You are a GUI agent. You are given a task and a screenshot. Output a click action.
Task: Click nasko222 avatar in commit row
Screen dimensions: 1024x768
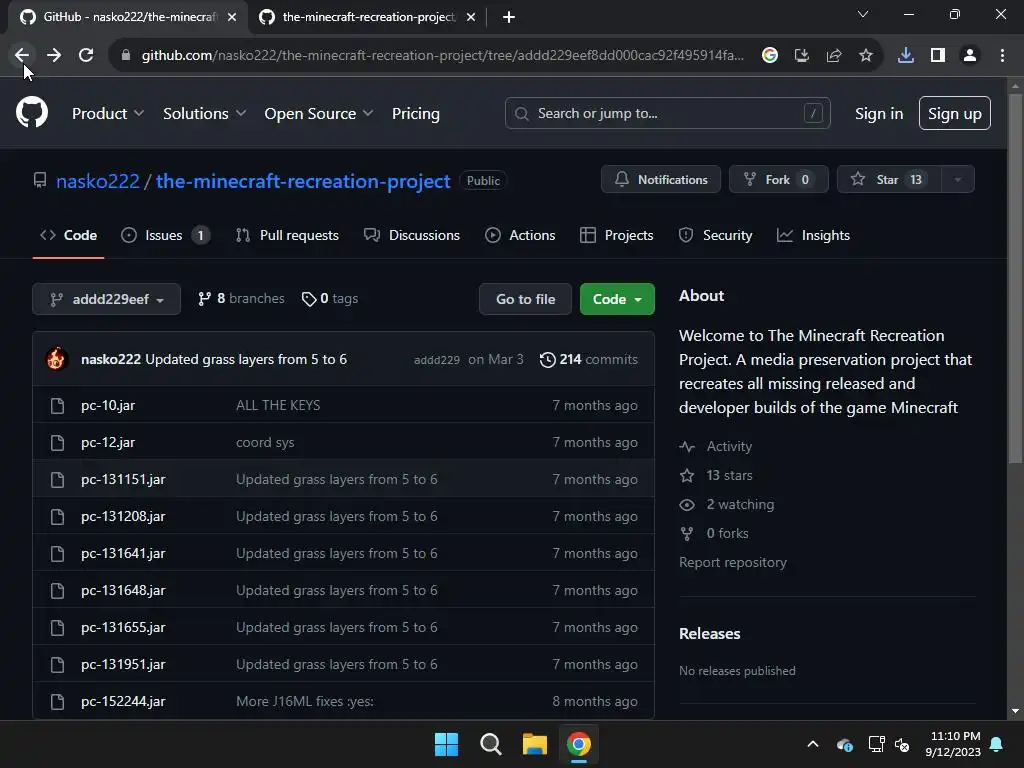pyautogui.click(x=56, y=359)
